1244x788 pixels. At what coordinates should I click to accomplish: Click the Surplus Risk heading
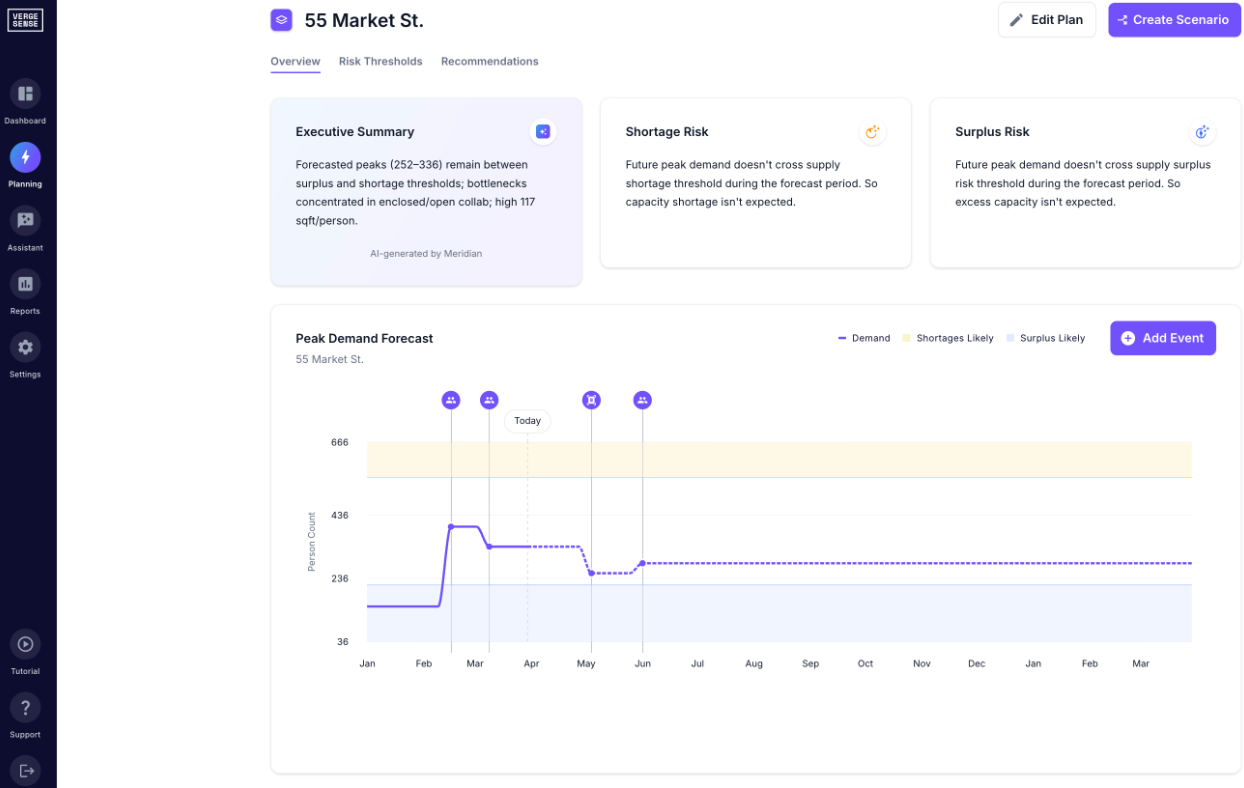(992, 132)
